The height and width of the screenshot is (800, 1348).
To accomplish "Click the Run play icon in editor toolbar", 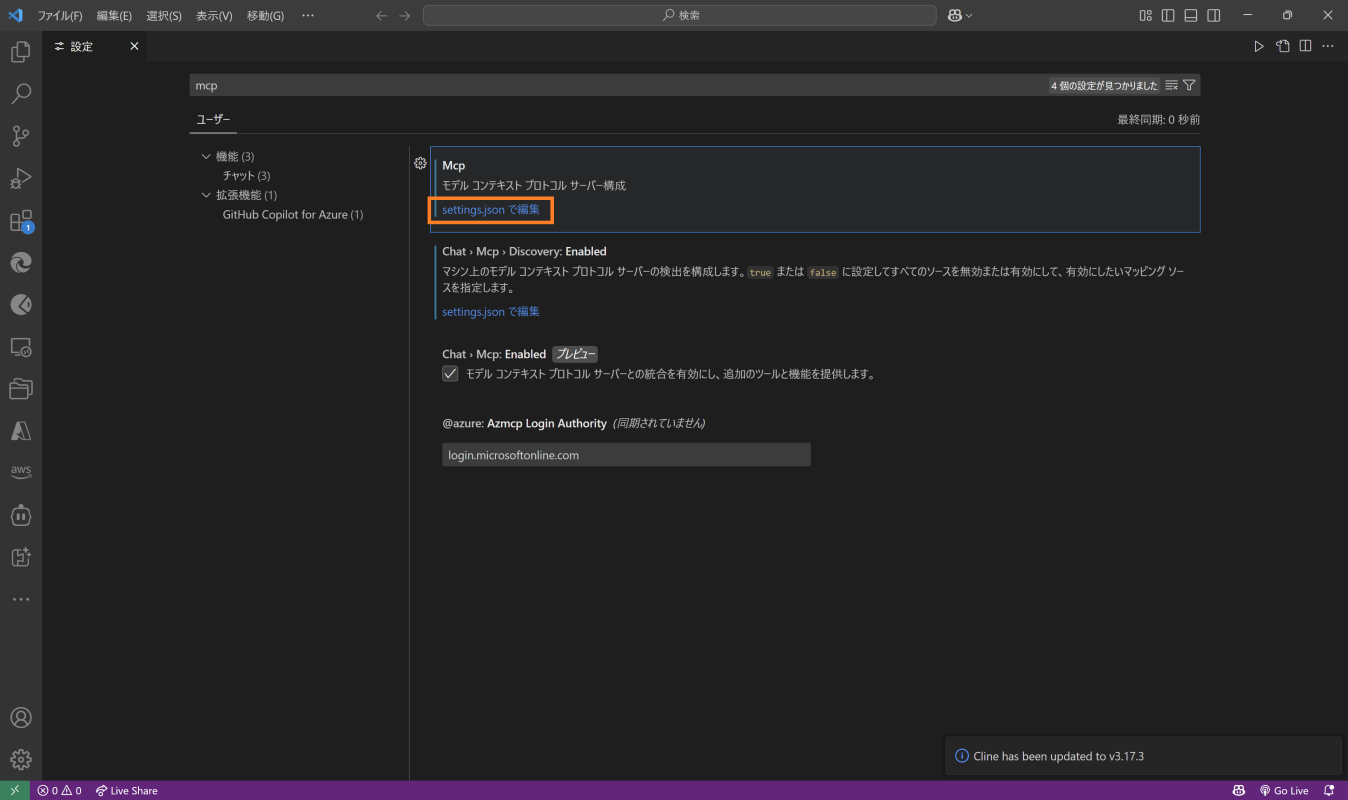I will click(1259, 46).
